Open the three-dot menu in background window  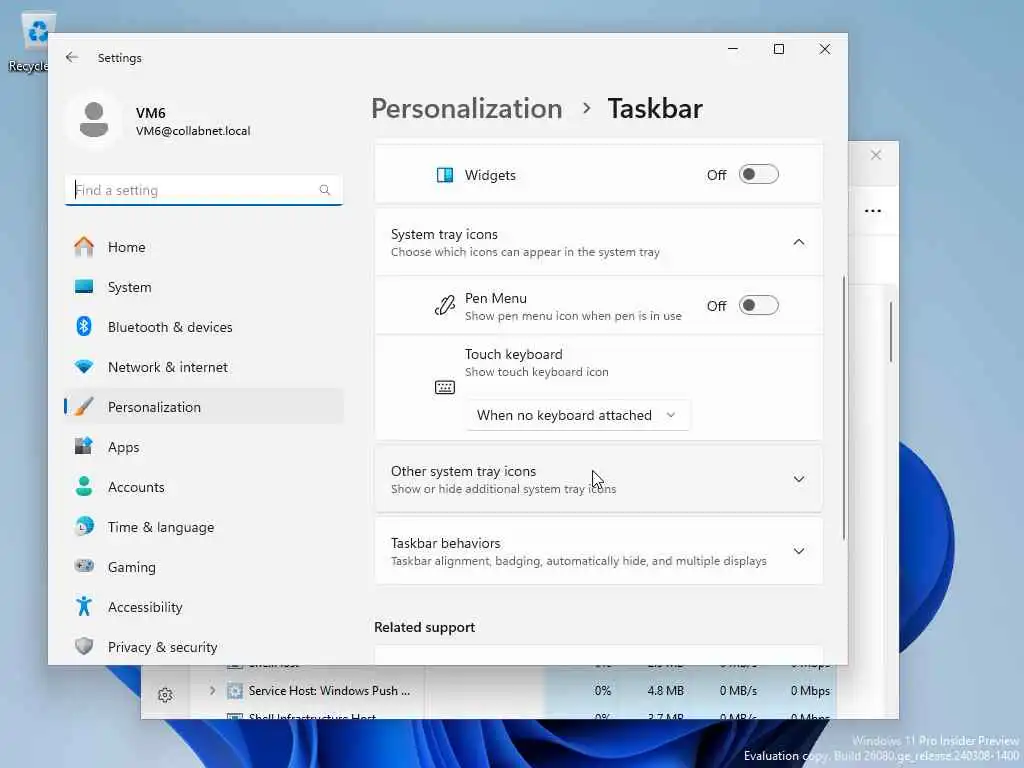872,211
